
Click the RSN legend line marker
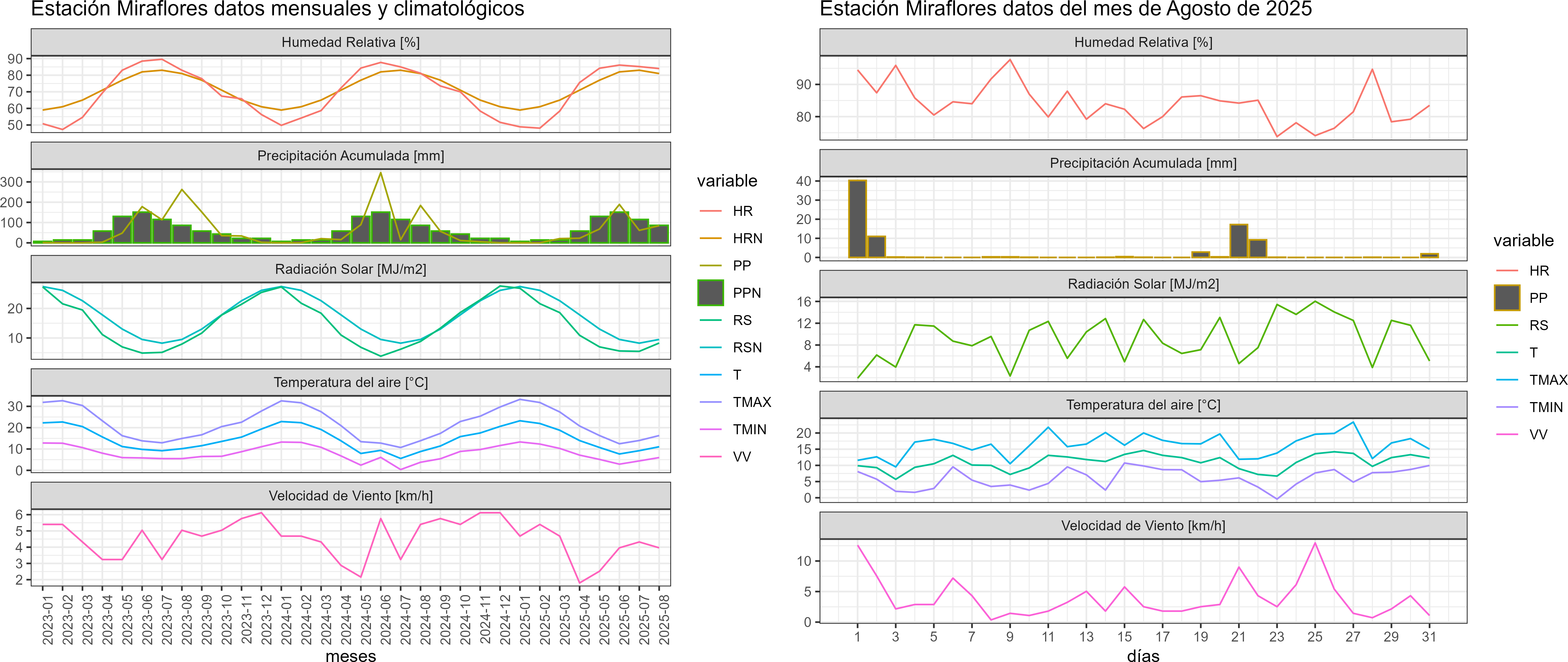(x=710, y=347)
